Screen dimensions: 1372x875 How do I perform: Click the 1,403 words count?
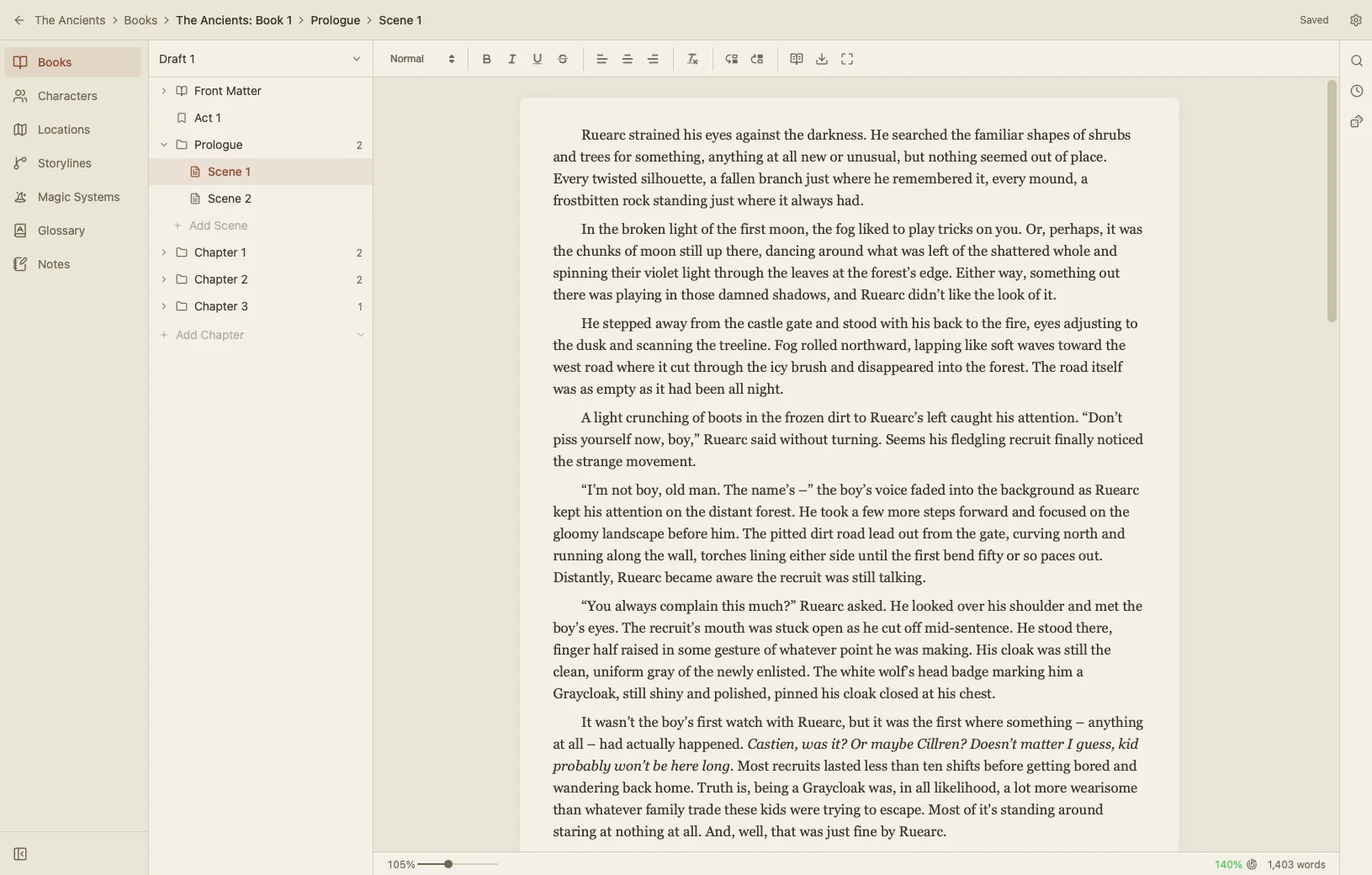tap(1296, 864)
